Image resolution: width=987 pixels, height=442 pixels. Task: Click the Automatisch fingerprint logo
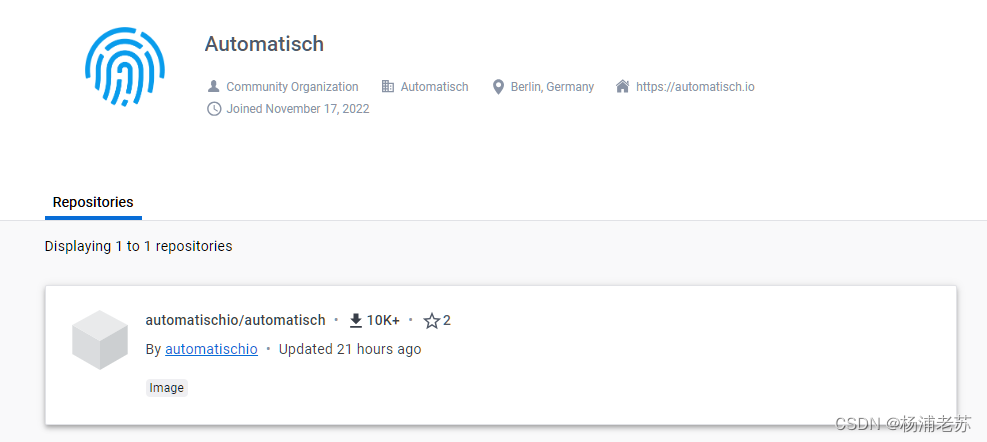point(125,66)
